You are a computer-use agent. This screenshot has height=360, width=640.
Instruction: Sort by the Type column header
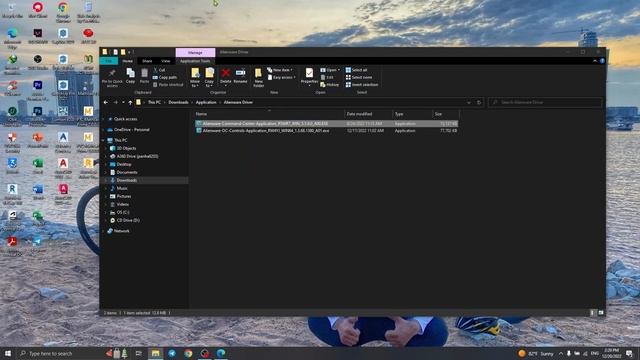coord(412,114)
